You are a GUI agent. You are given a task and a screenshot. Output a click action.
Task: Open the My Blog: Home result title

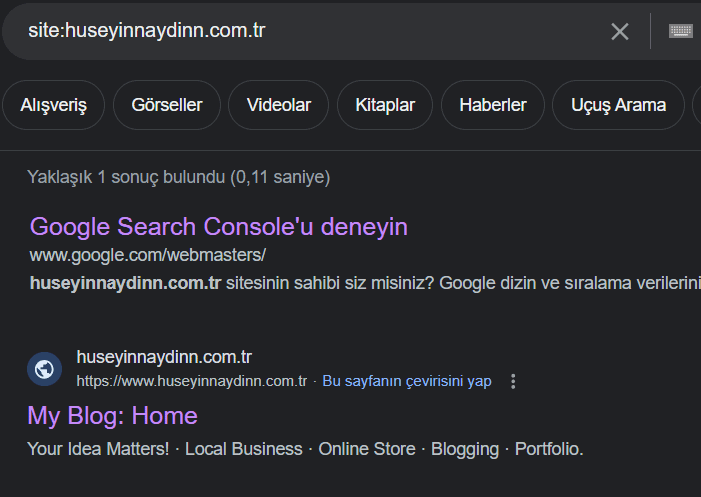(112, 415)
